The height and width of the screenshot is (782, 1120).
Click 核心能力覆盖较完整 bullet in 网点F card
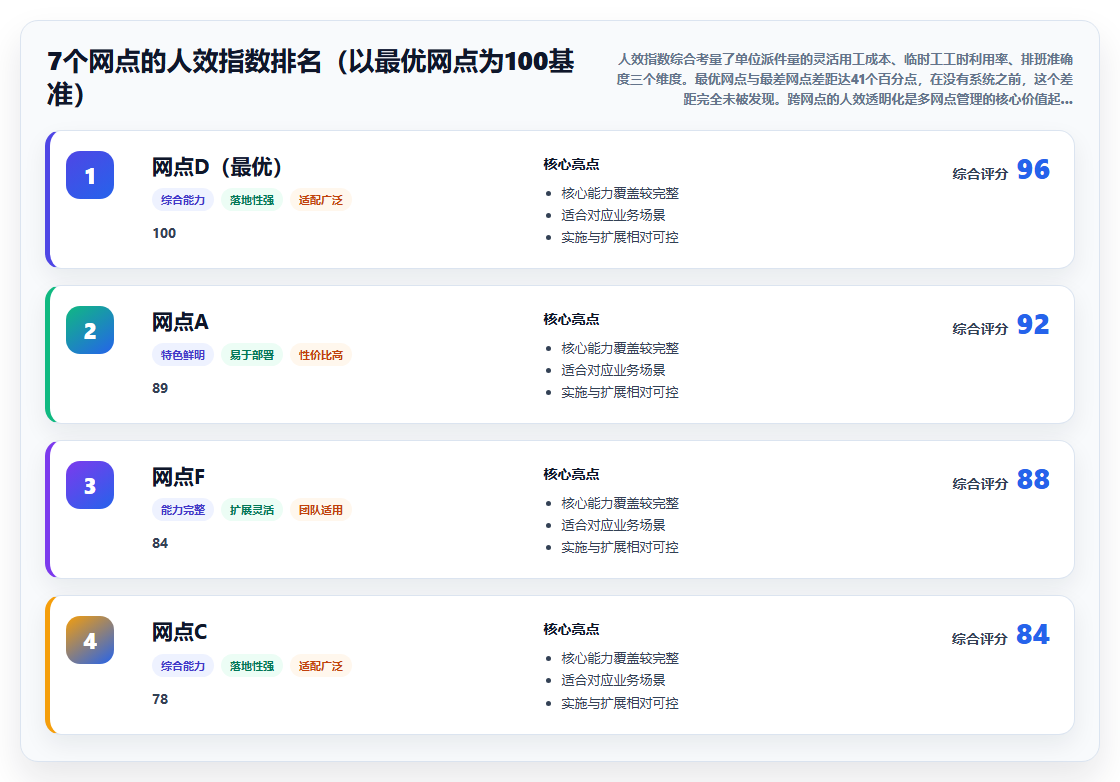[x=620, y=503]
